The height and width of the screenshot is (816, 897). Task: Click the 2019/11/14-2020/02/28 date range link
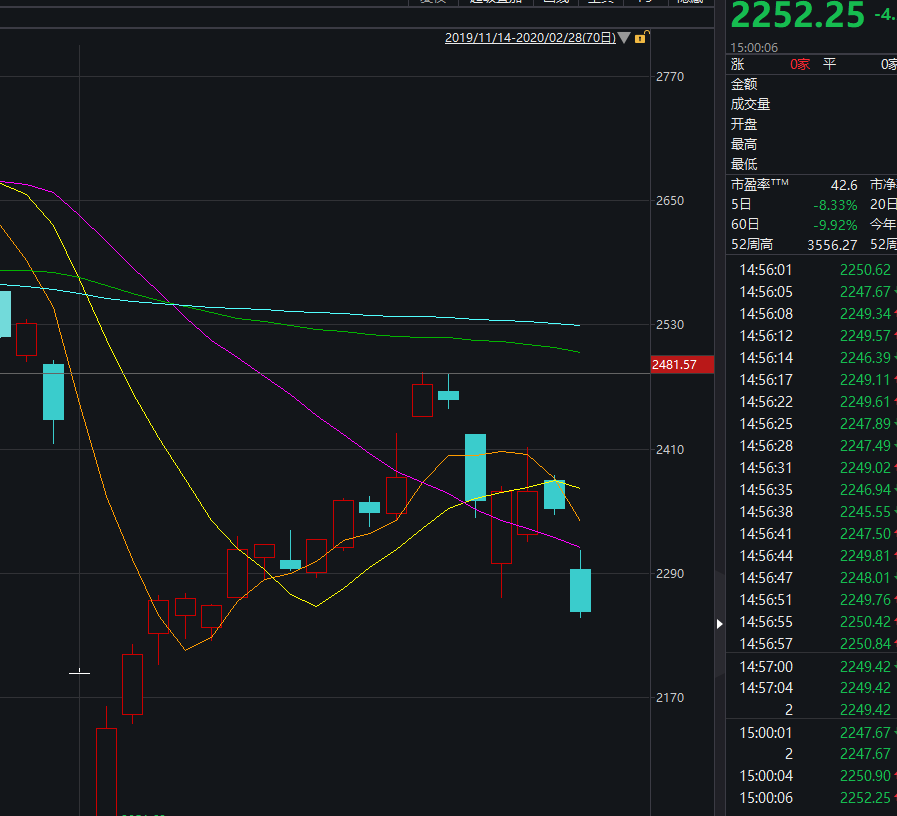click(530, 38)
